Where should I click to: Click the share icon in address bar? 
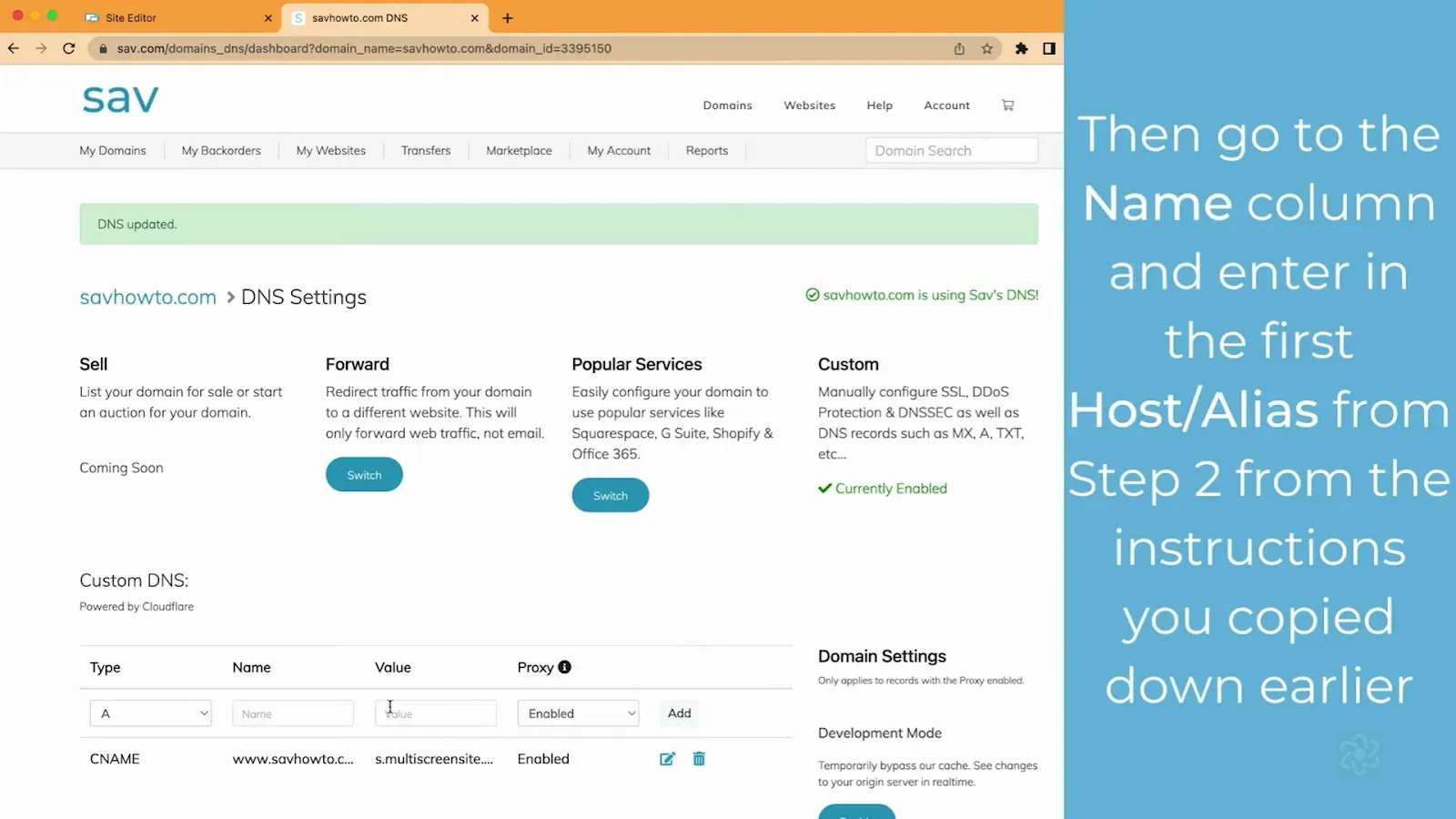click(959, 48)
